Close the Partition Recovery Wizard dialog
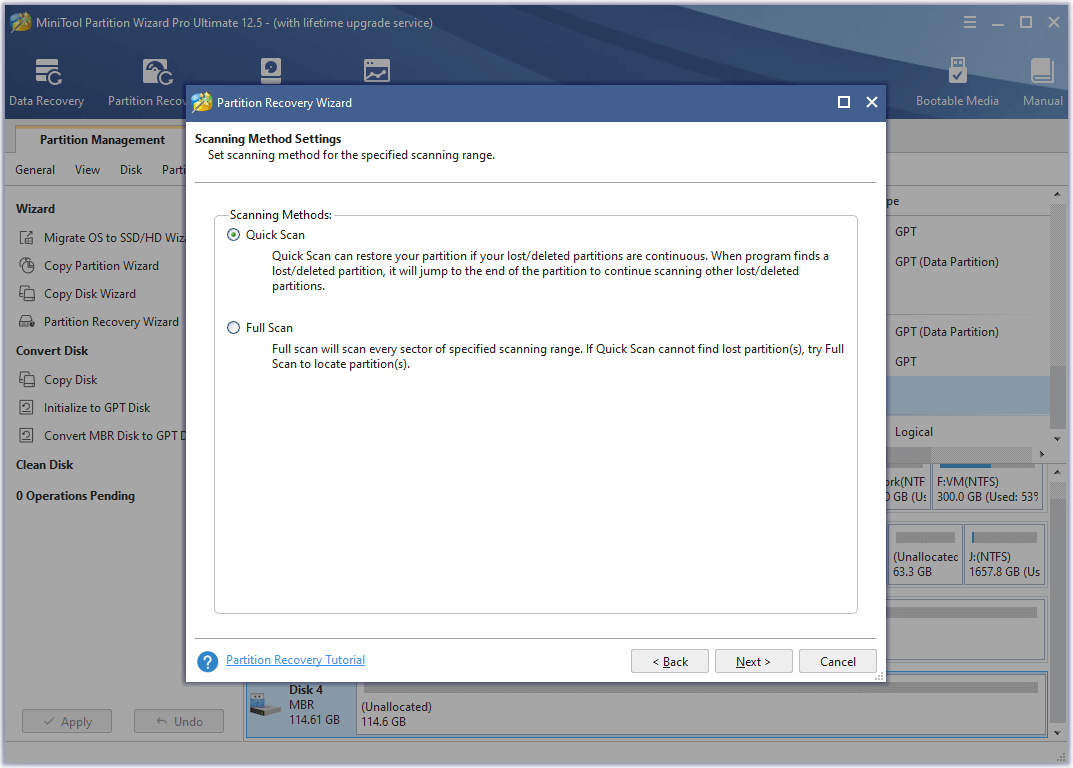The width and height of the screenshot is (1073, 768). point(872,102)
